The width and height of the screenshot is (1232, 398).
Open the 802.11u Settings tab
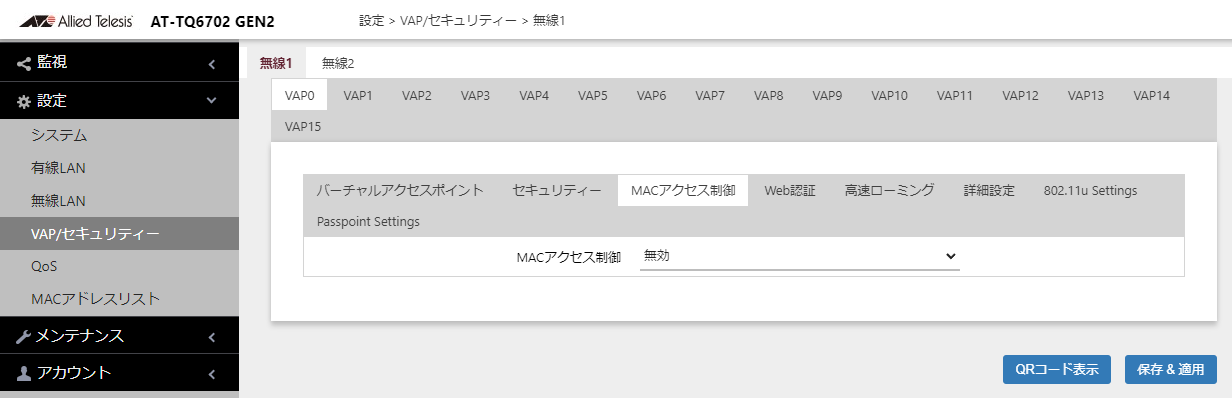[x=1090, y=190]
